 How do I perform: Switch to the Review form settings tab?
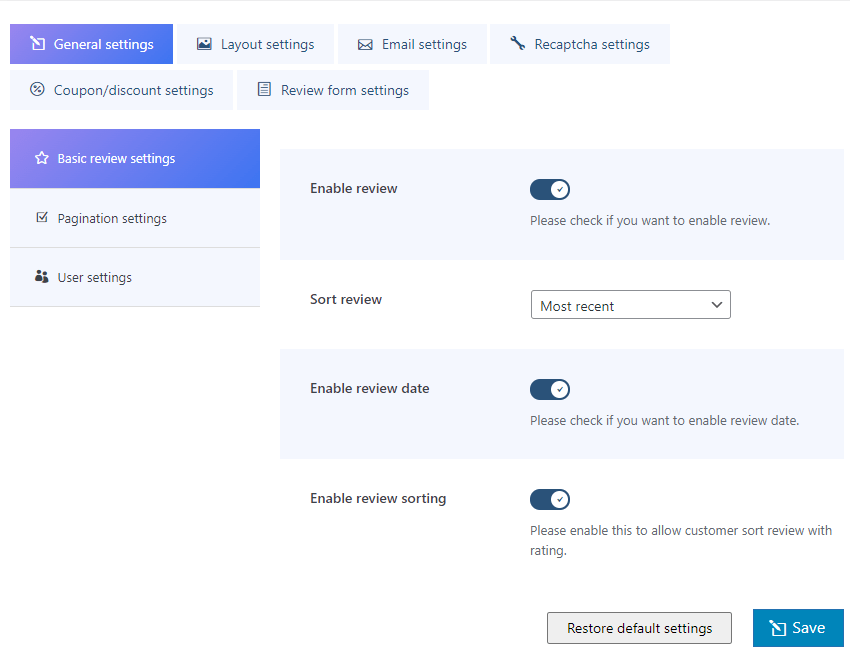[x=333, y=90]
